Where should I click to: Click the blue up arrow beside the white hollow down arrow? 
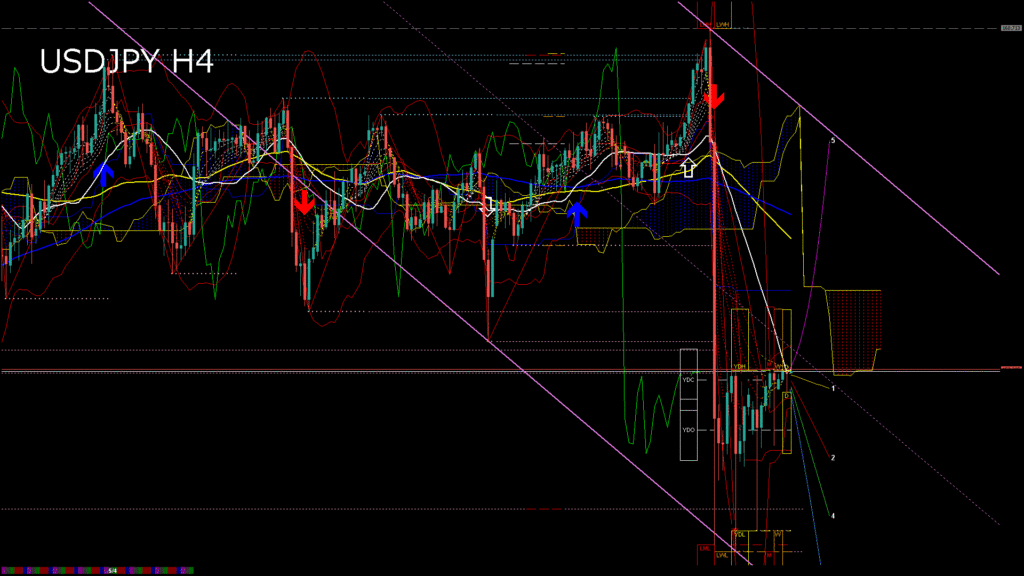point(577,214)
